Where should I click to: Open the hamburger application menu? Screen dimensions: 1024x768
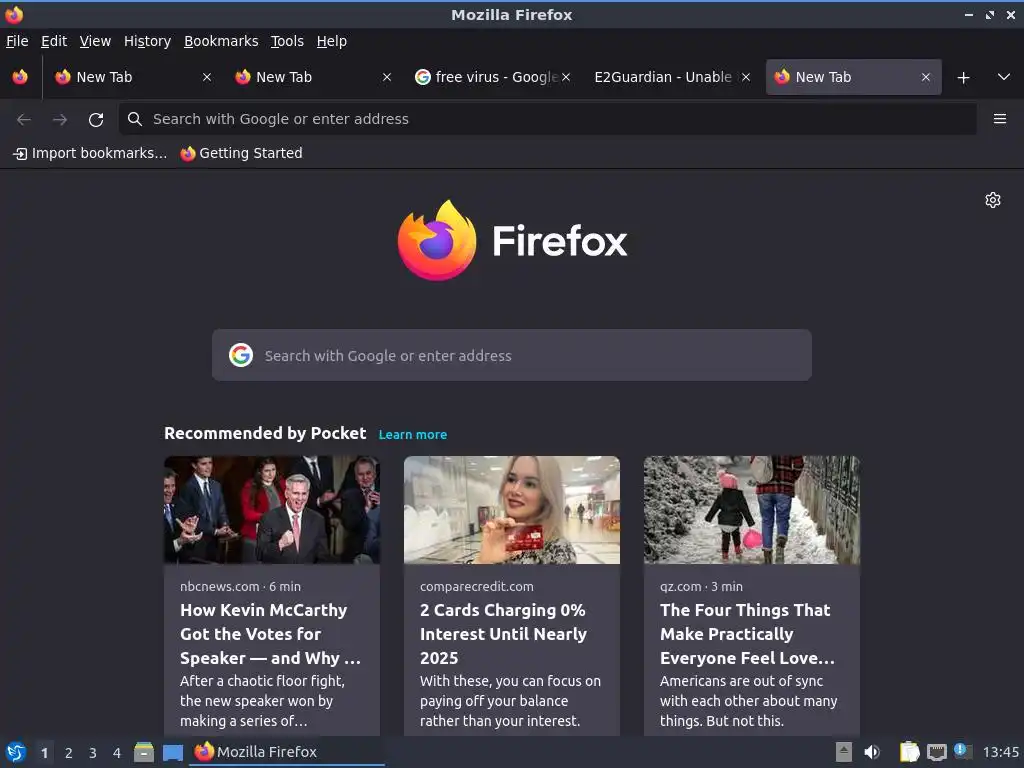[x=1000, y=119]
